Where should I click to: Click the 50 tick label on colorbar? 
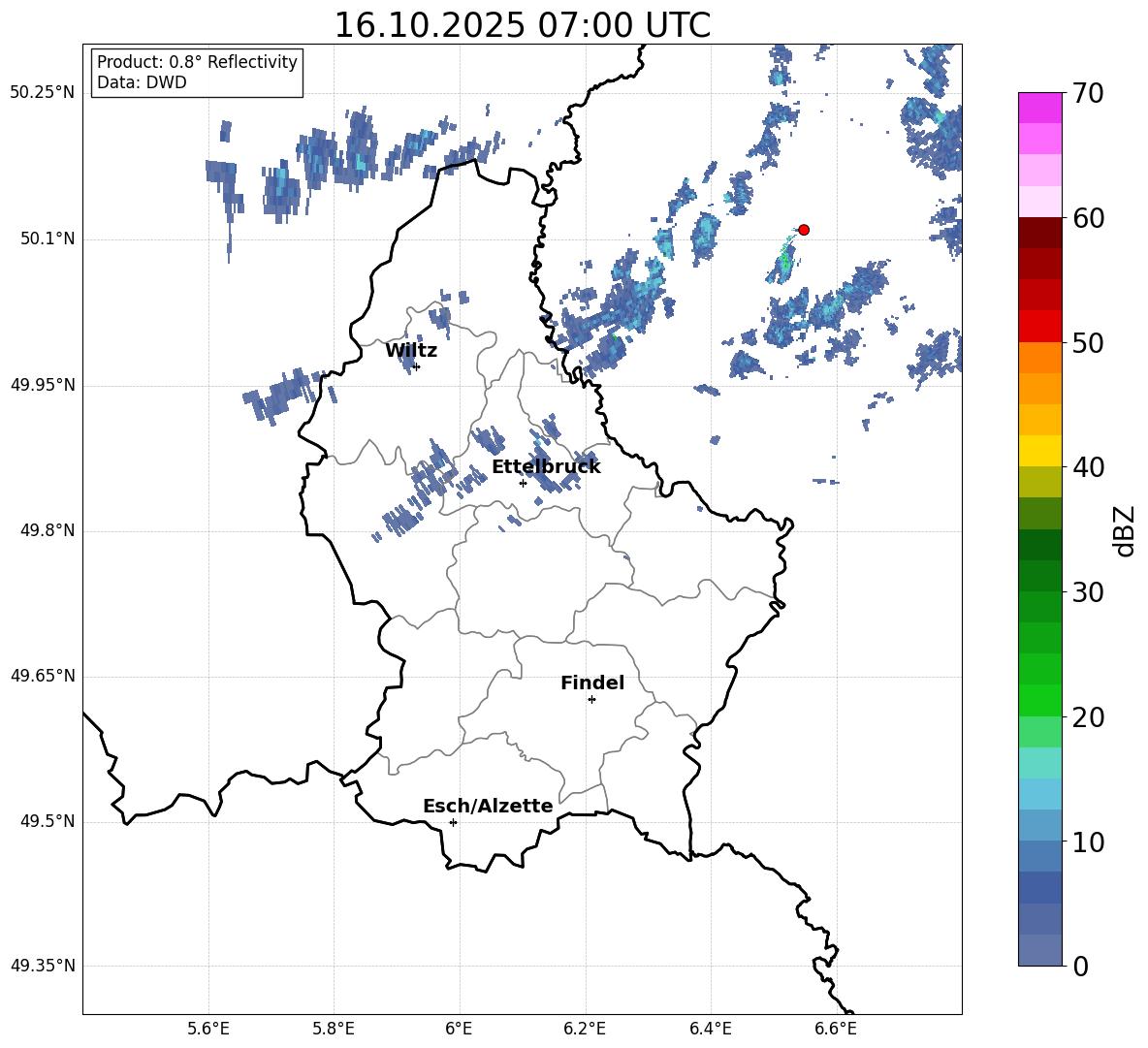click(1088, 342)
